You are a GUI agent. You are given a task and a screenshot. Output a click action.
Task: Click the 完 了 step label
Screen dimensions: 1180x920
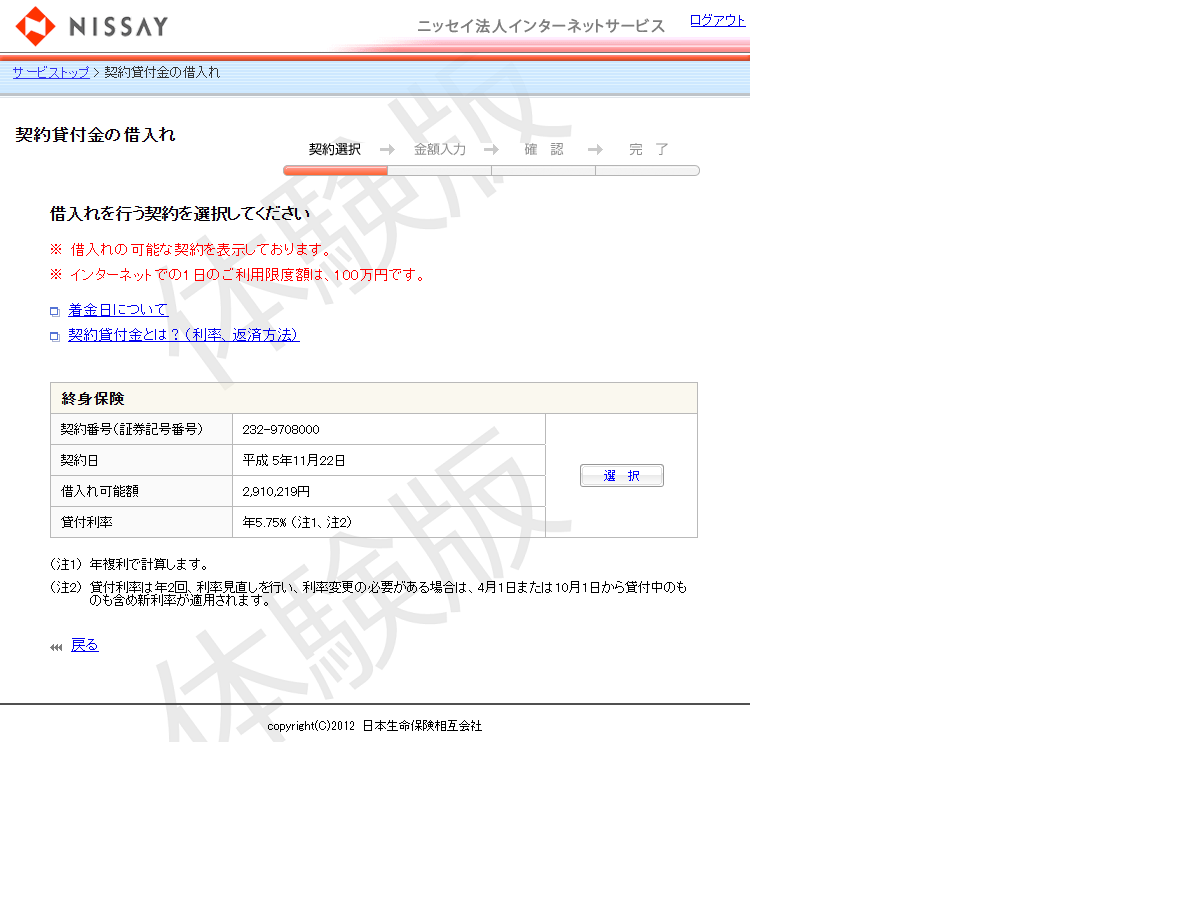(649, 149)
